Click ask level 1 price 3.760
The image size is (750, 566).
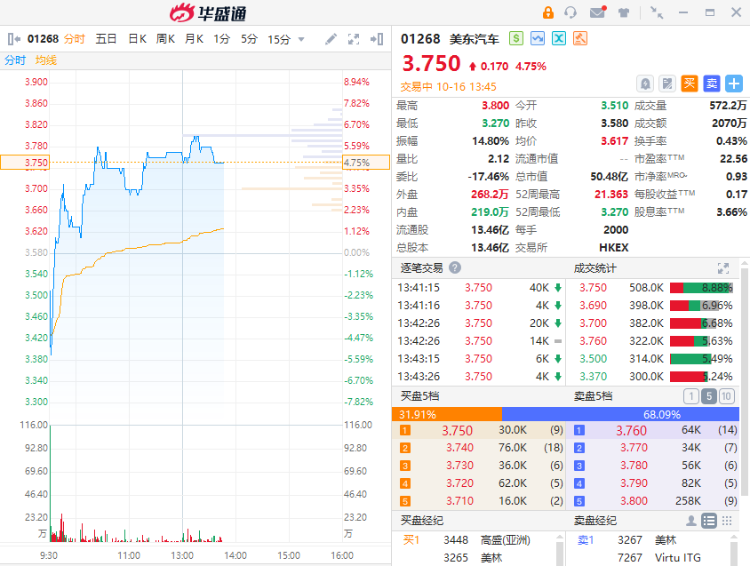coord(631,431)
